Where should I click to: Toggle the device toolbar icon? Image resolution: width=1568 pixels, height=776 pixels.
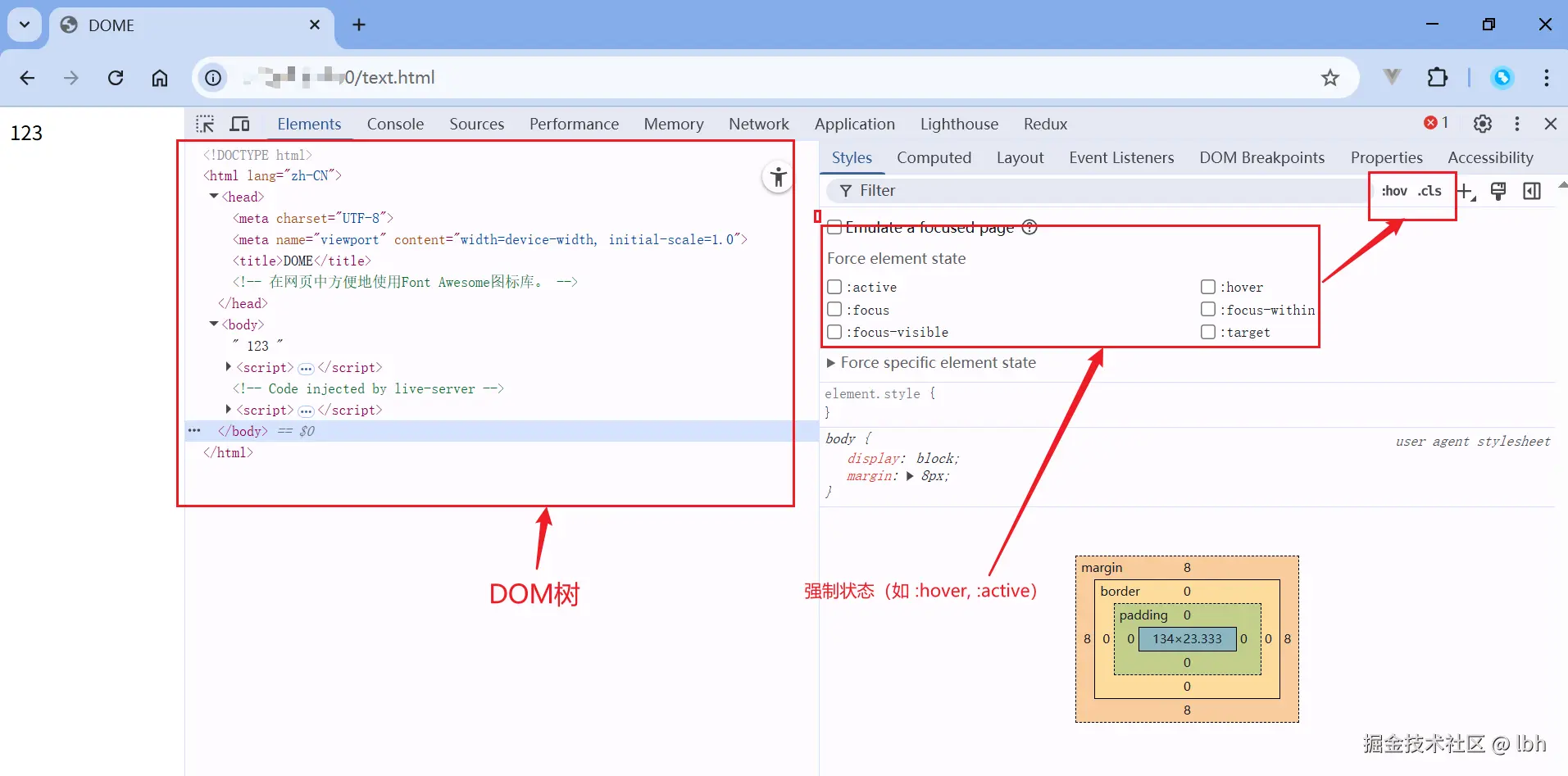pos(239,124)
